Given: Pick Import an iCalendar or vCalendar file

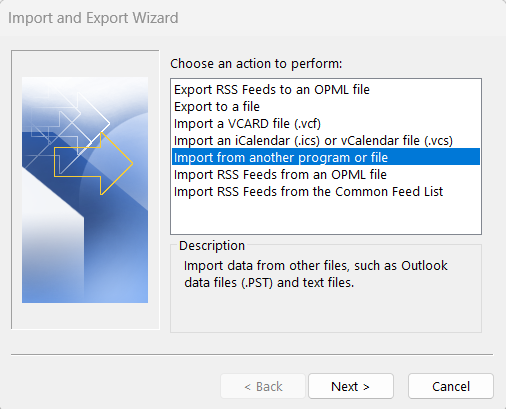Looking at the screenshot, I should (x=326, y=141).
